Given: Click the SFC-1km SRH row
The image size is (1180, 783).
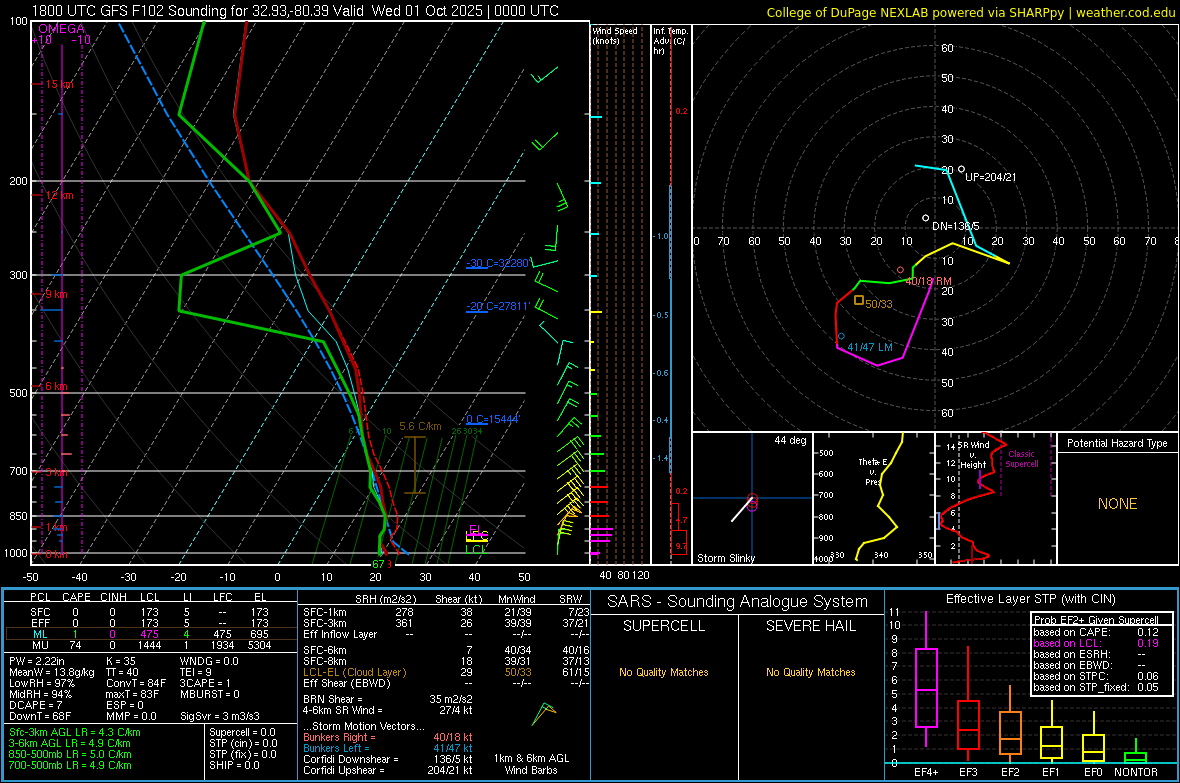Looking at the screenshot, I should [446, 612].
